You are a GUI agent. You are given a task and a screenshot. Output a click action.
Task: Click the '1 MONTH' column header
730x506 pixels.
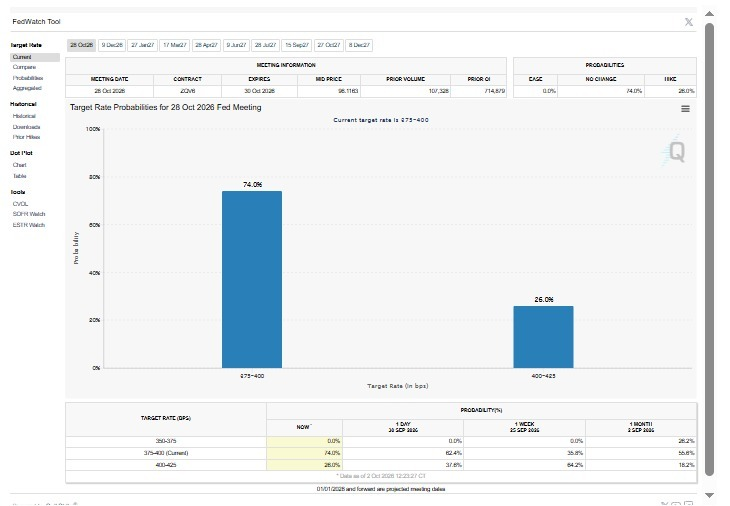641,427
